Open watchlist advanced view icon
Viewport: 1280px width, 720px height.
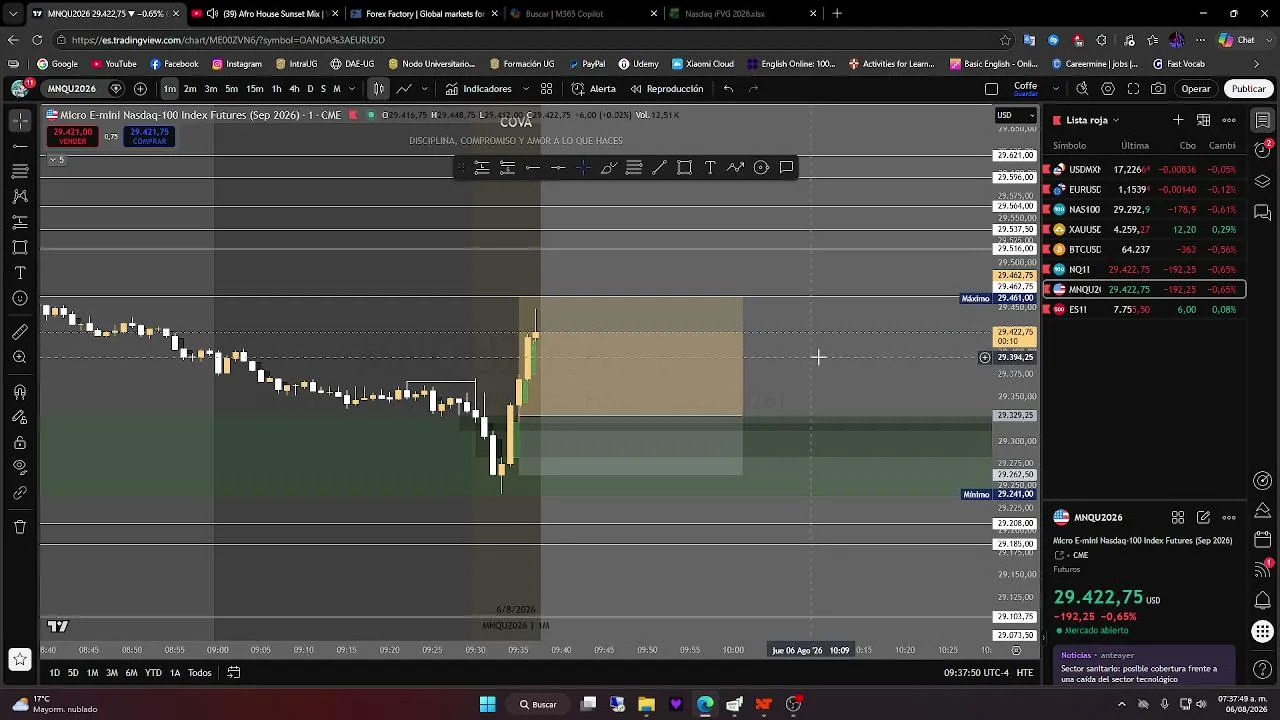coord(1203,120)
